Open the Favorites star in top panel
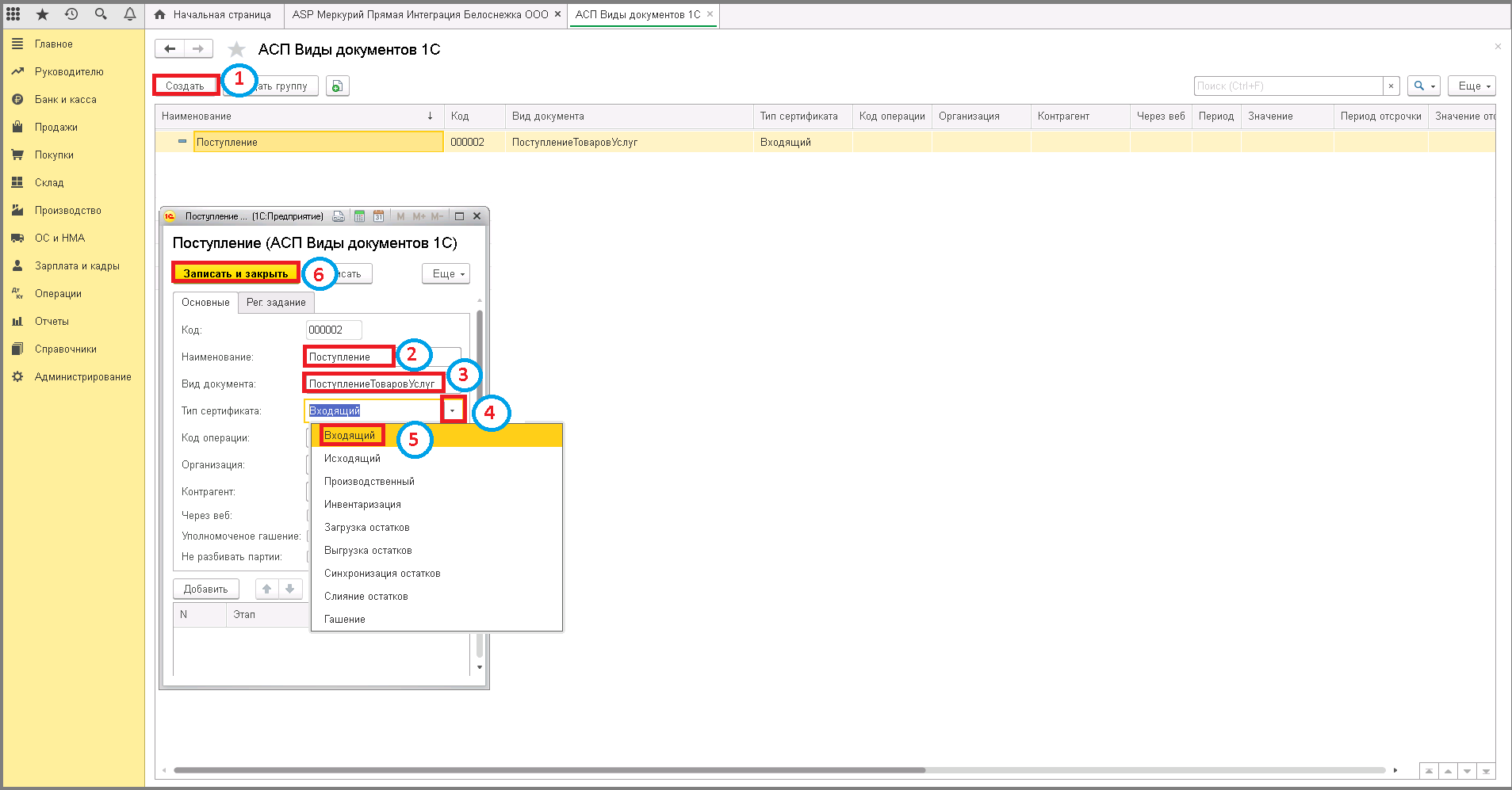The height and width of the screenshot is (790, 1512). (x=42, y=14)
